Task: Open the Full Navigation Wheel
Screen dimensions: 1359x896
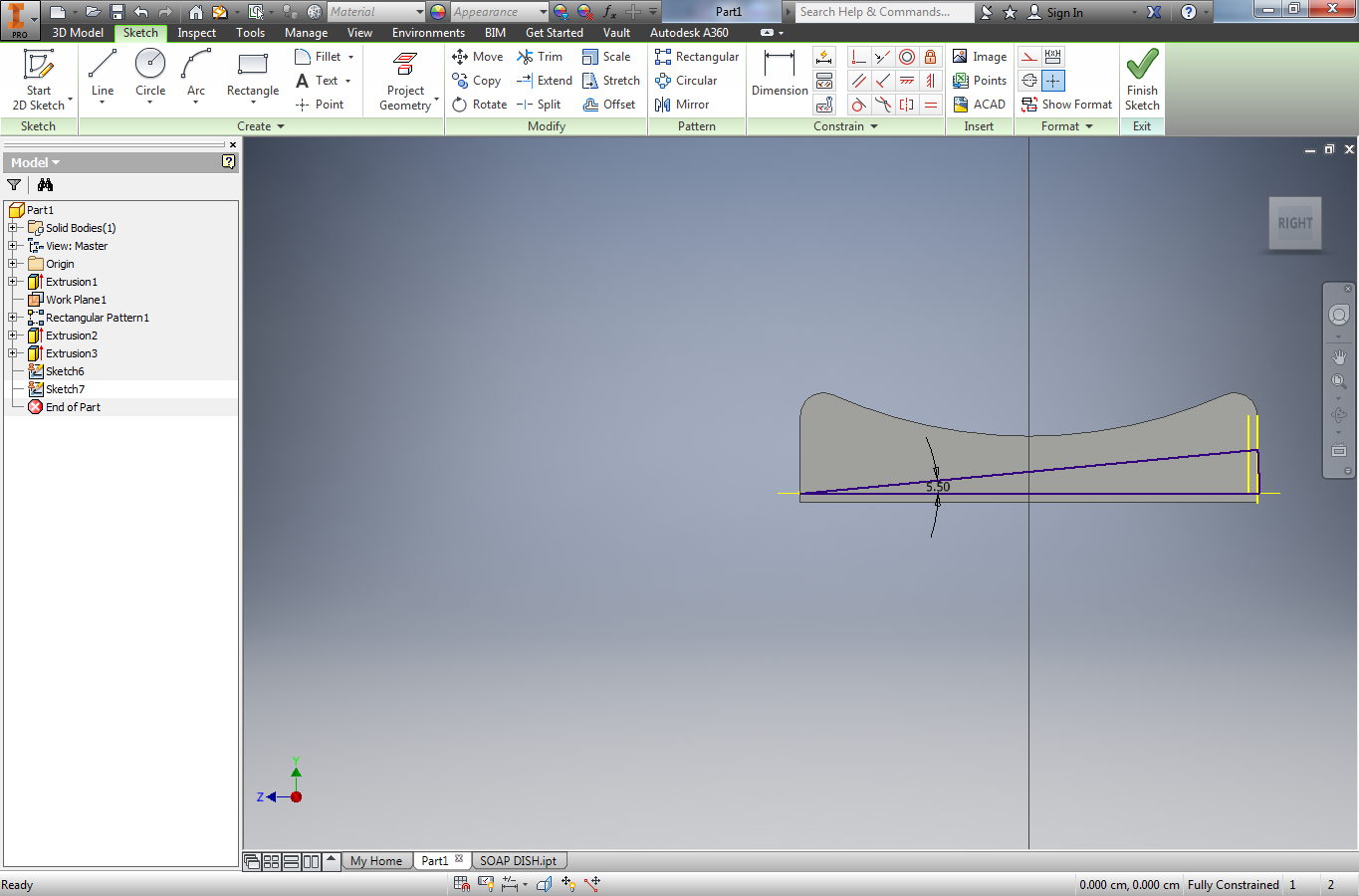Action: coord(1339,316)
